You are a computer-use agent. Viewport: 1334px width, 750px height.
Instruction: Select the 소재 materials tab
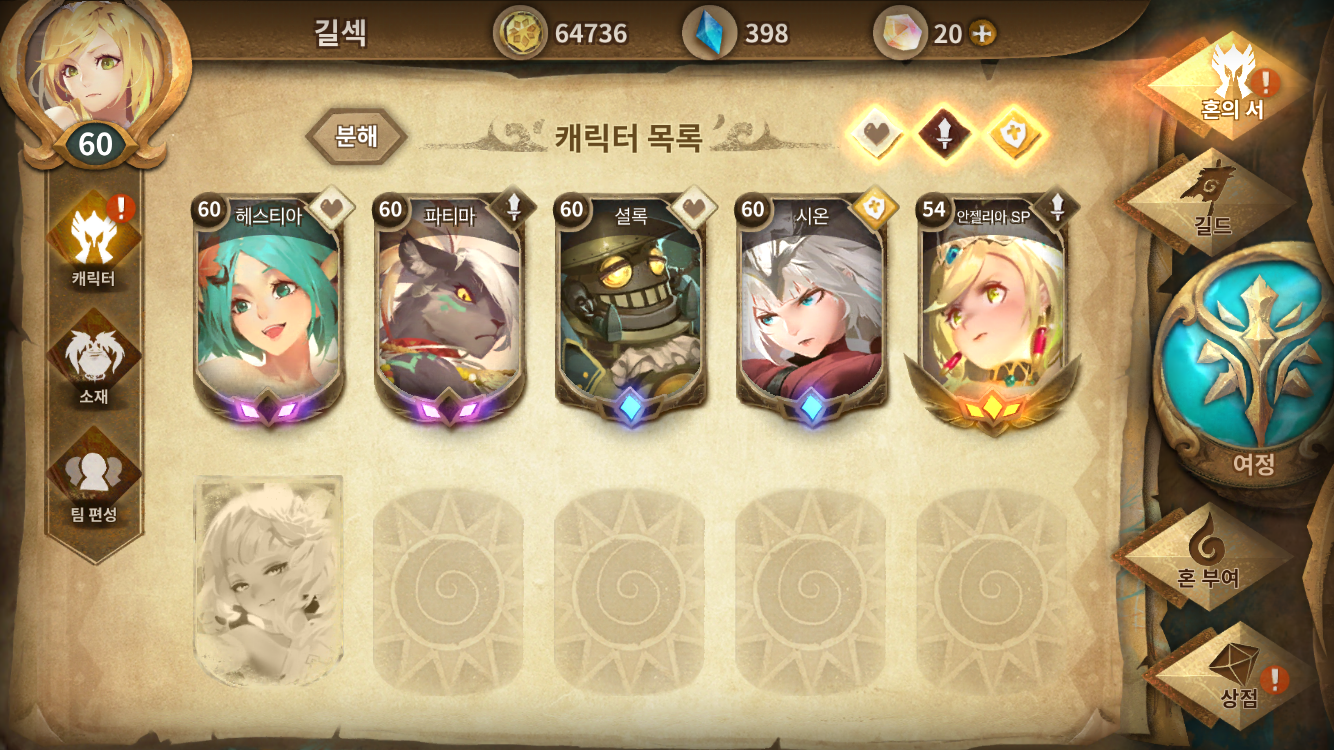pyautogui.click(x=94, y=360)
